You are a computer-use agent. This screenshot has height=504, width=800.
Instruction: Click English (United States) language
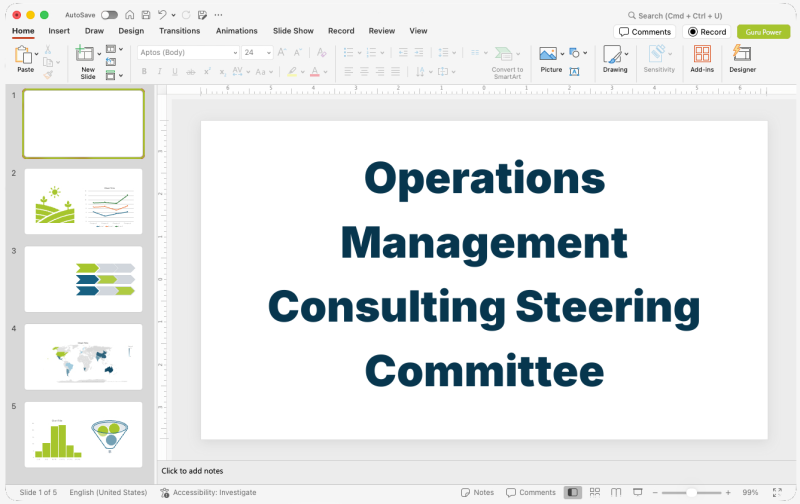tap(108, 492)
